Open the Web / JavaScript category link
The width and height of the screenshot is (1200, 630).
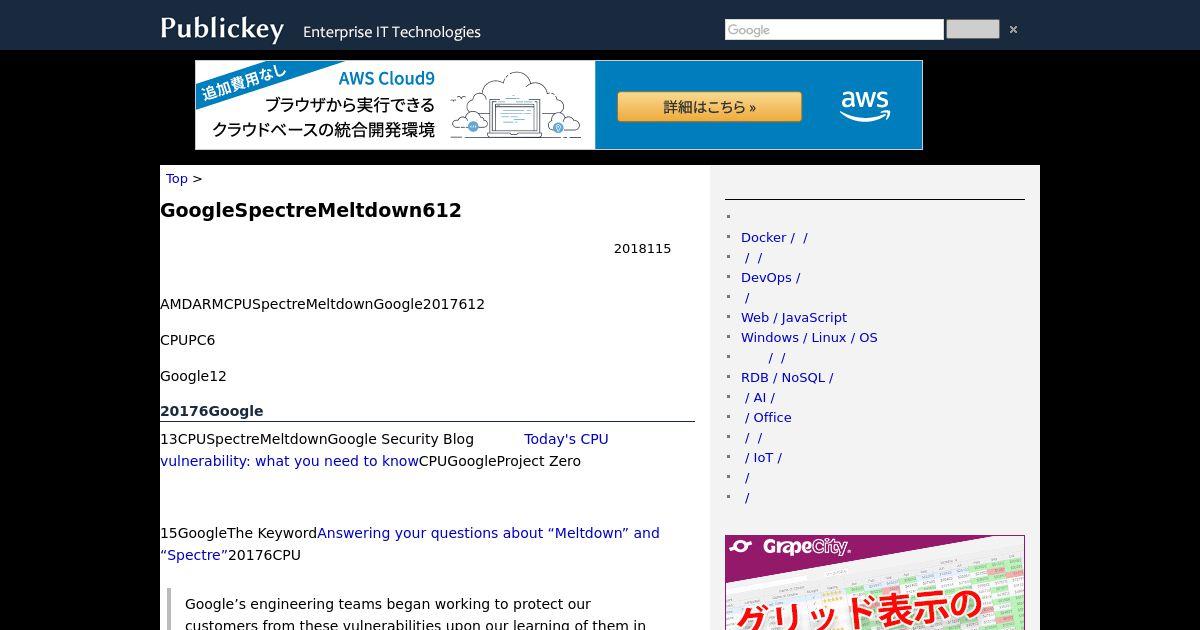(x=794, y=318)
